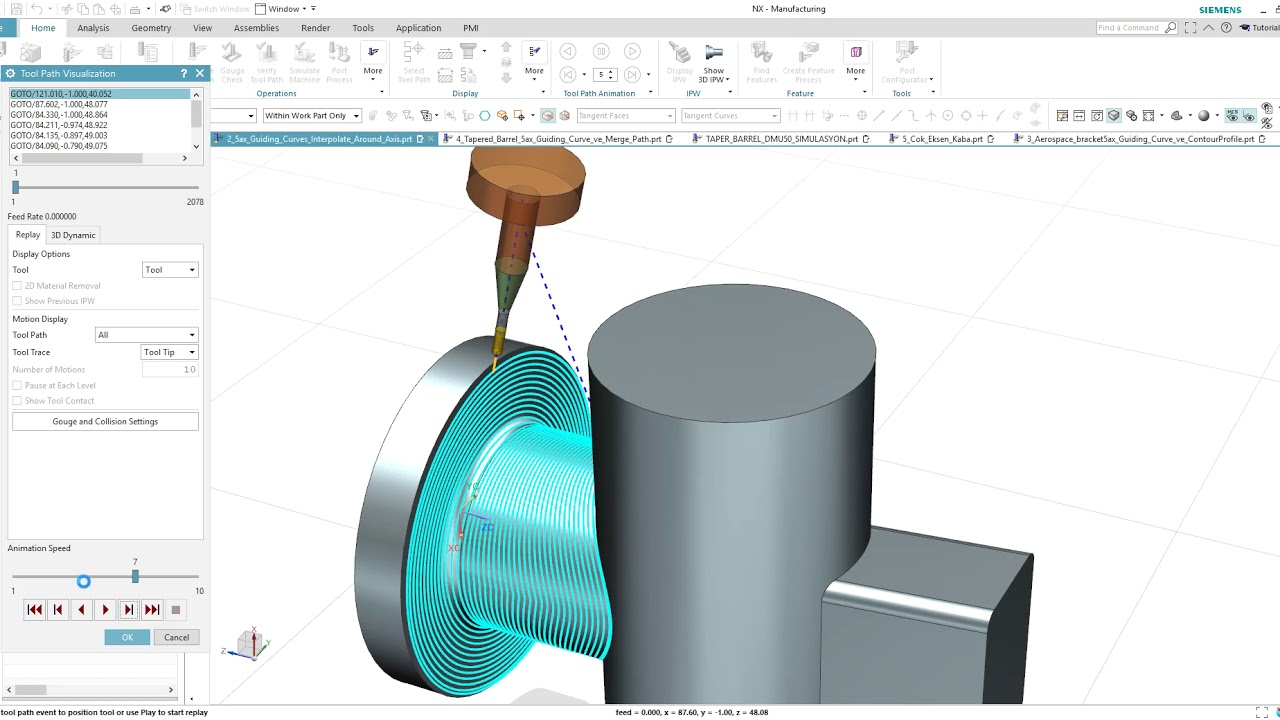Screen dimensions: 1280x720
Task: Select GOTO/84.135,-0.897,49.003 list row
Action: (99, 135)
